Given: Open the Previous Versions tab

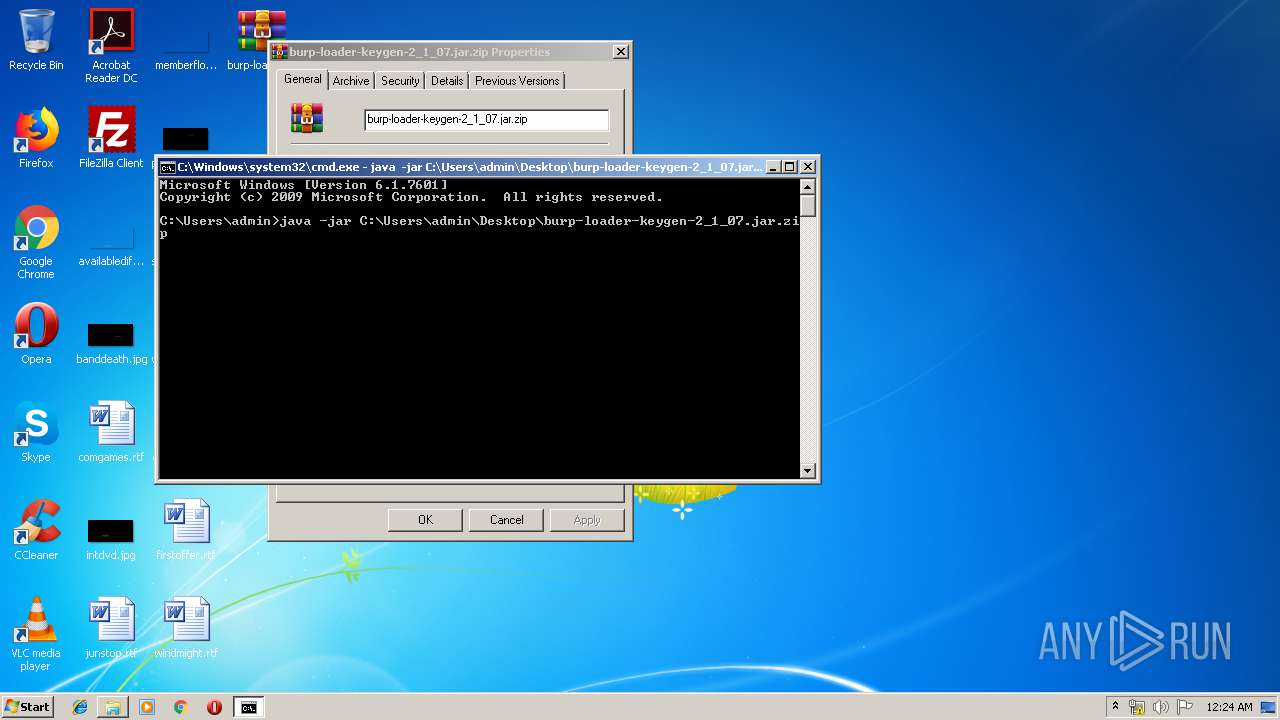Looking at the screenshot, I should tap(517, 81).
